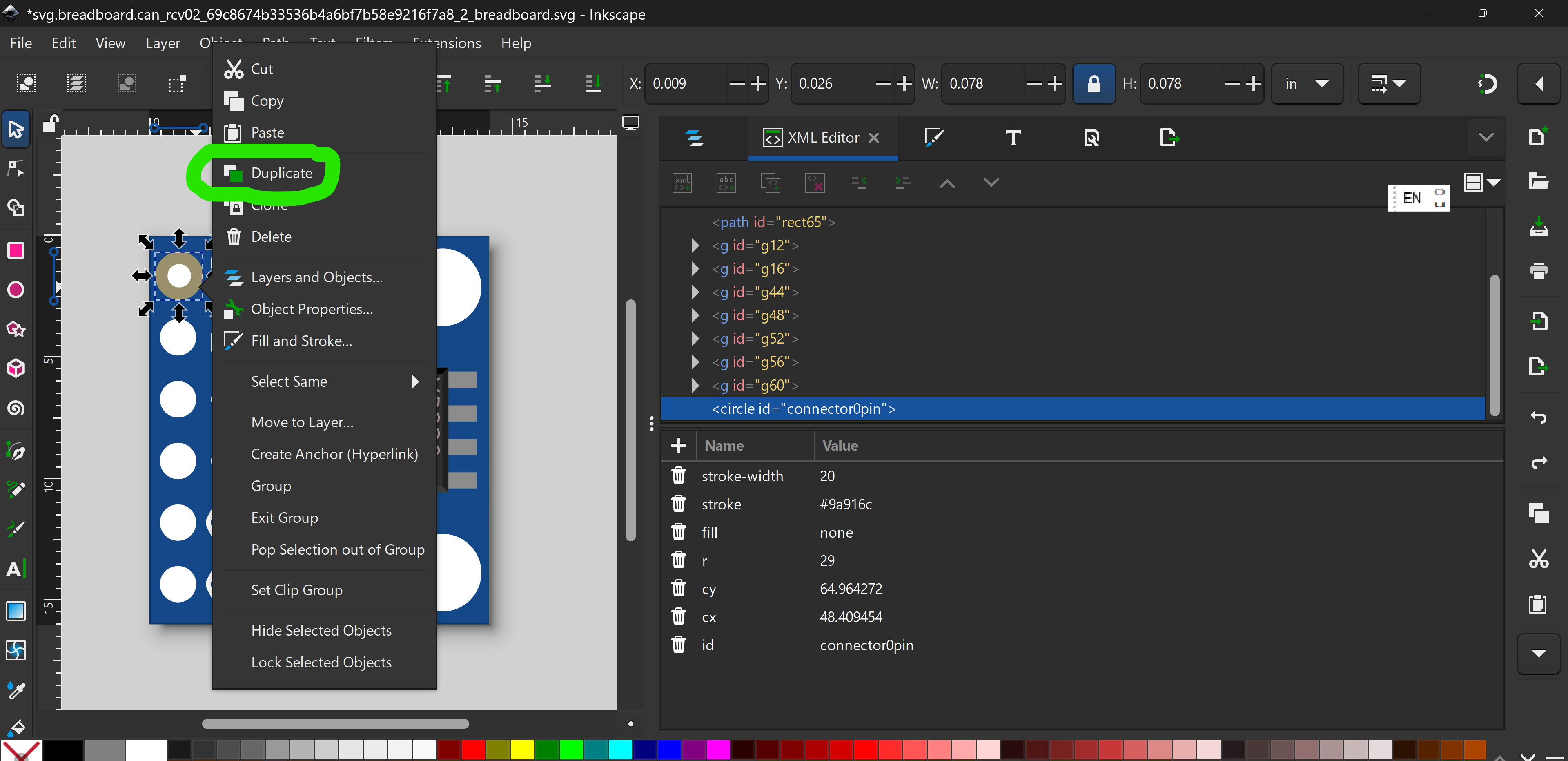Click the new element node icon
Screen dimensions: 1568x761
tap(682, 182)
